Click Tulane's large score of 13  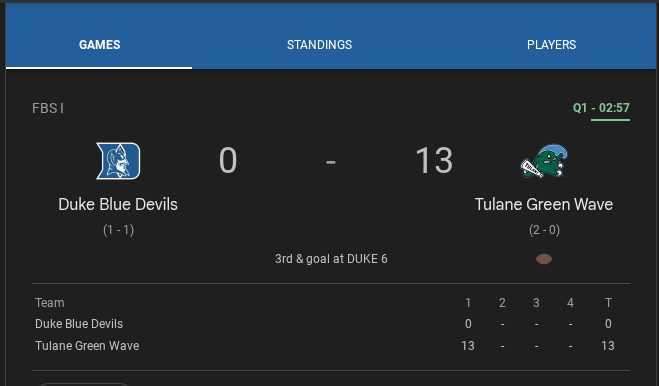point(434,160)
